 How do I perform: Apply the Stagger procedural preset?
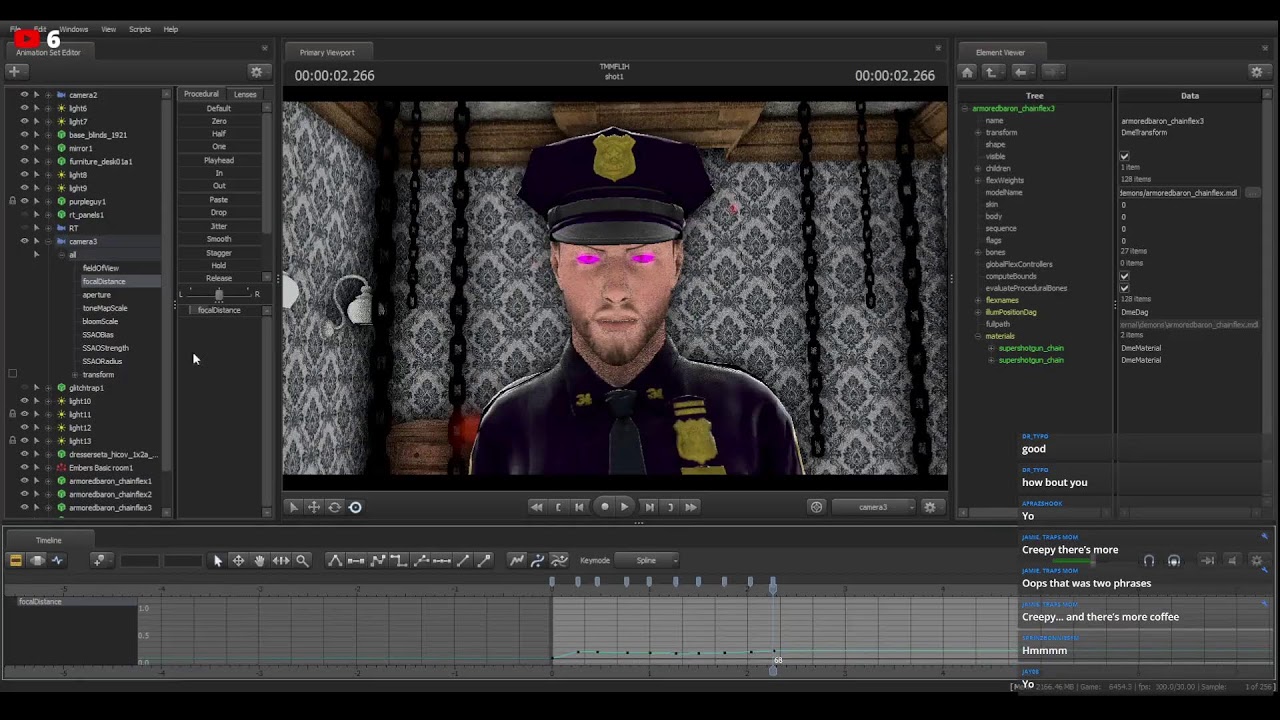(x=219, y=253)
